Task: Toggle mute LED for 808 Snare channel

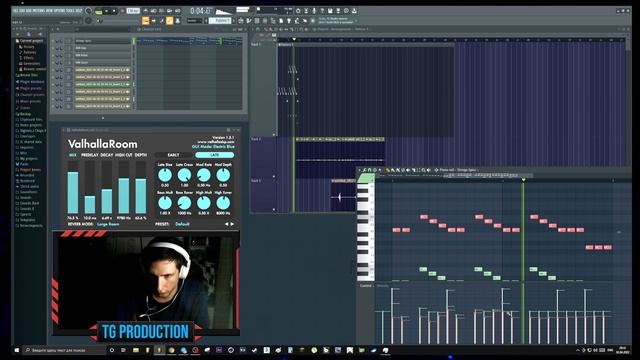Action: click(53, 63)
